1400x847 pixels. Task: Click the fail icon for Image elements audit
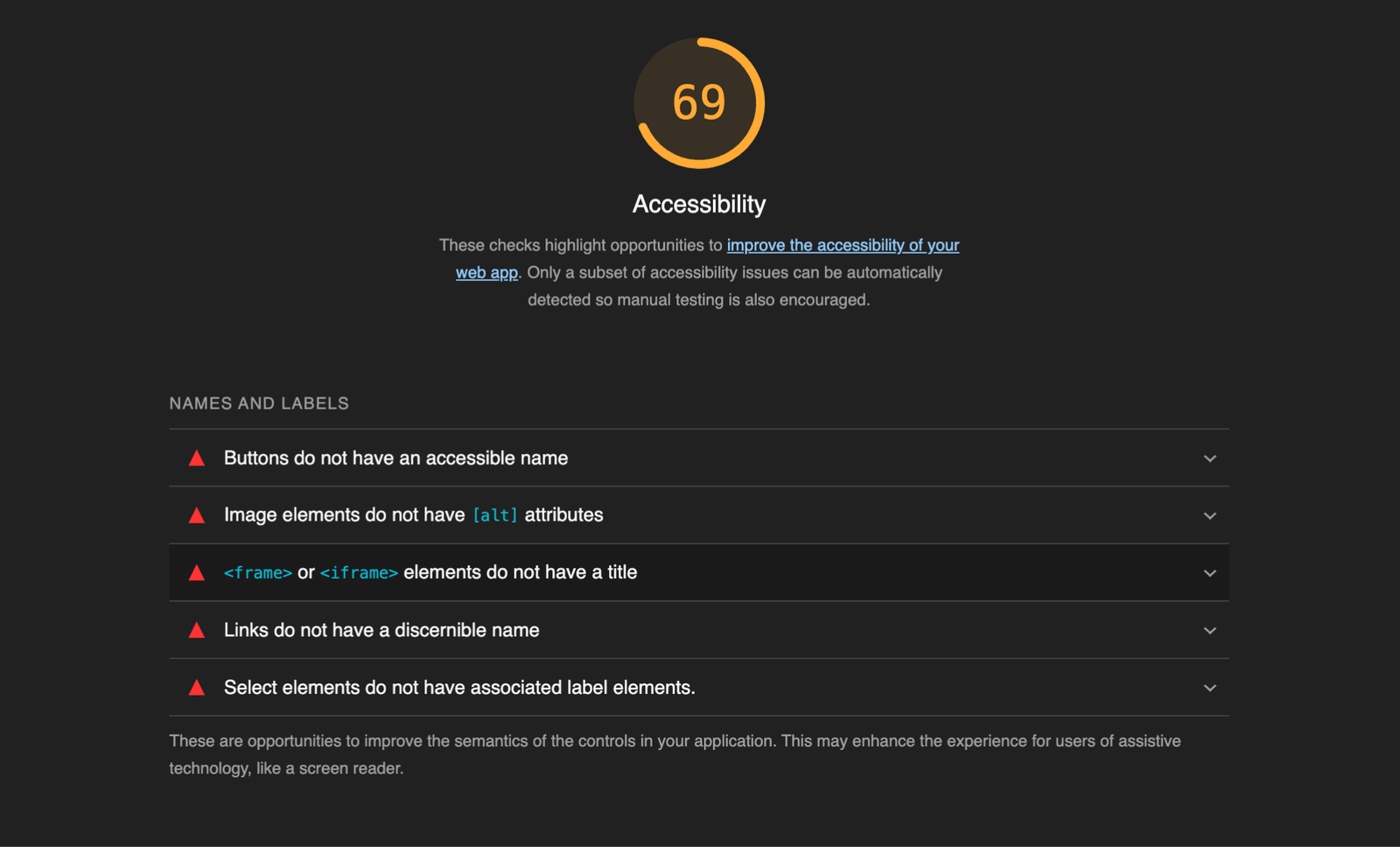coord(197,515)
